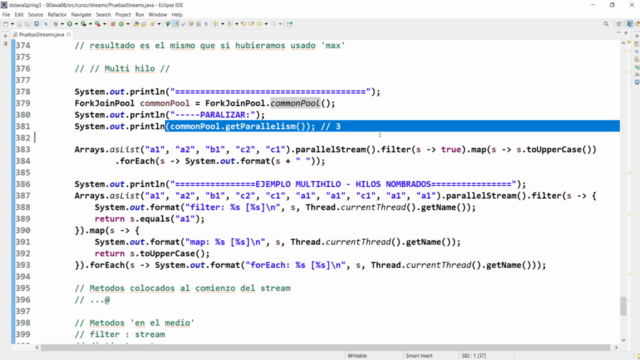Expand the Search toolbar dropdown arrow
This screenshot has height=360, width=640.
159,24
